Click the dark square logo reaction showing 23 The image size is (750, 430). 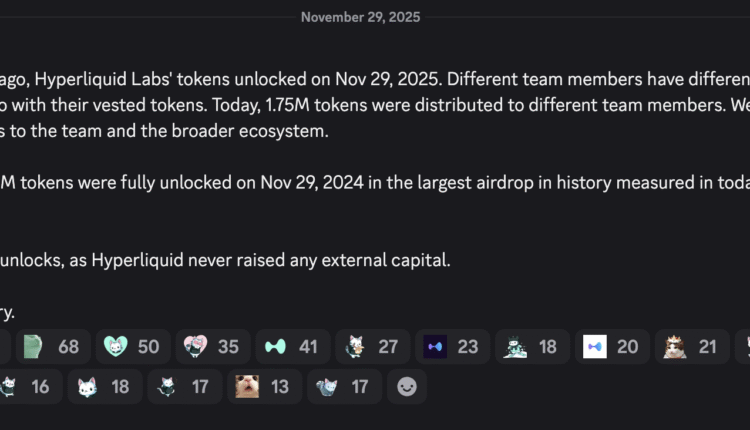(452, 347)
